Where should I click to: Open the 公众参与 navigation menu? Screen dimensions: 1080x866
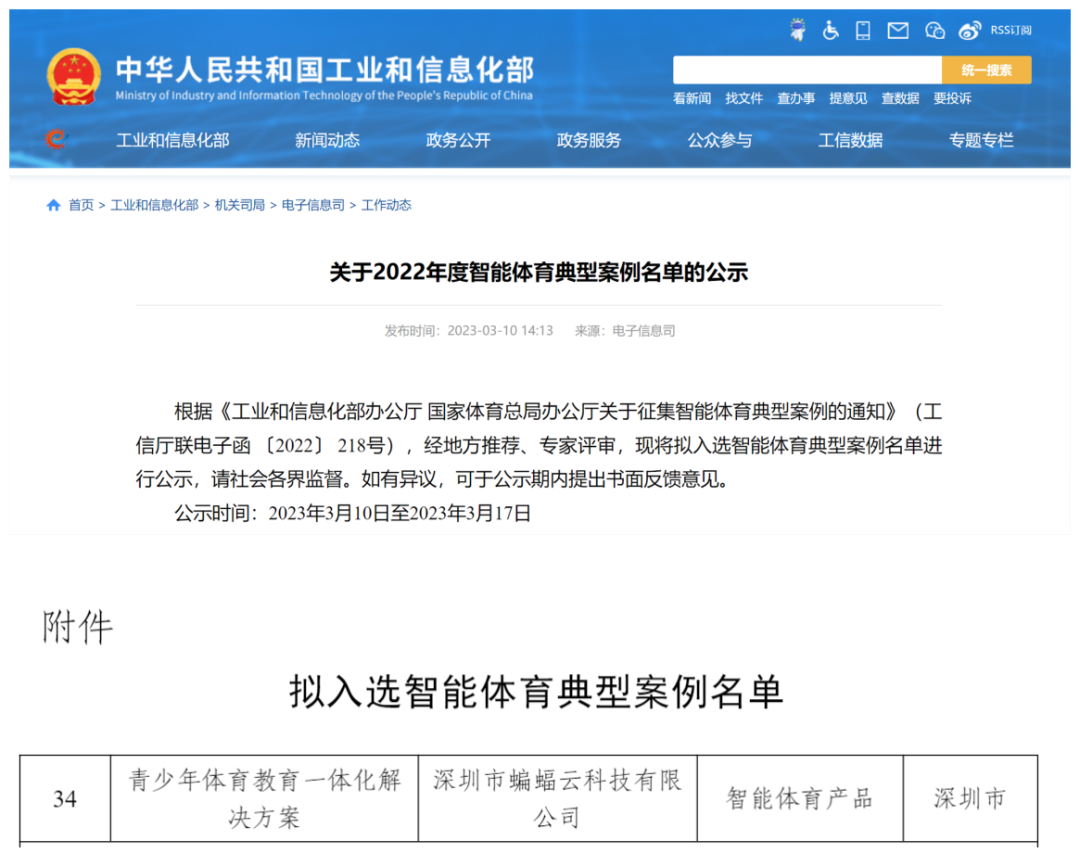coord(720,141)
